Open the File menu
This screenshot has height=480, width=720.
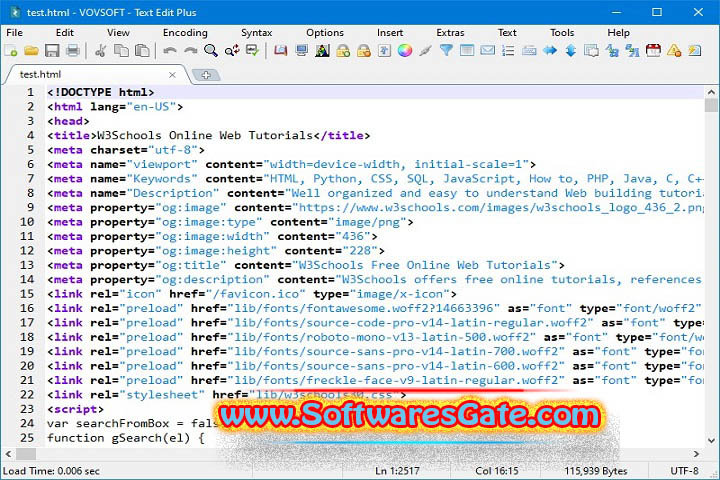point(14,33)
